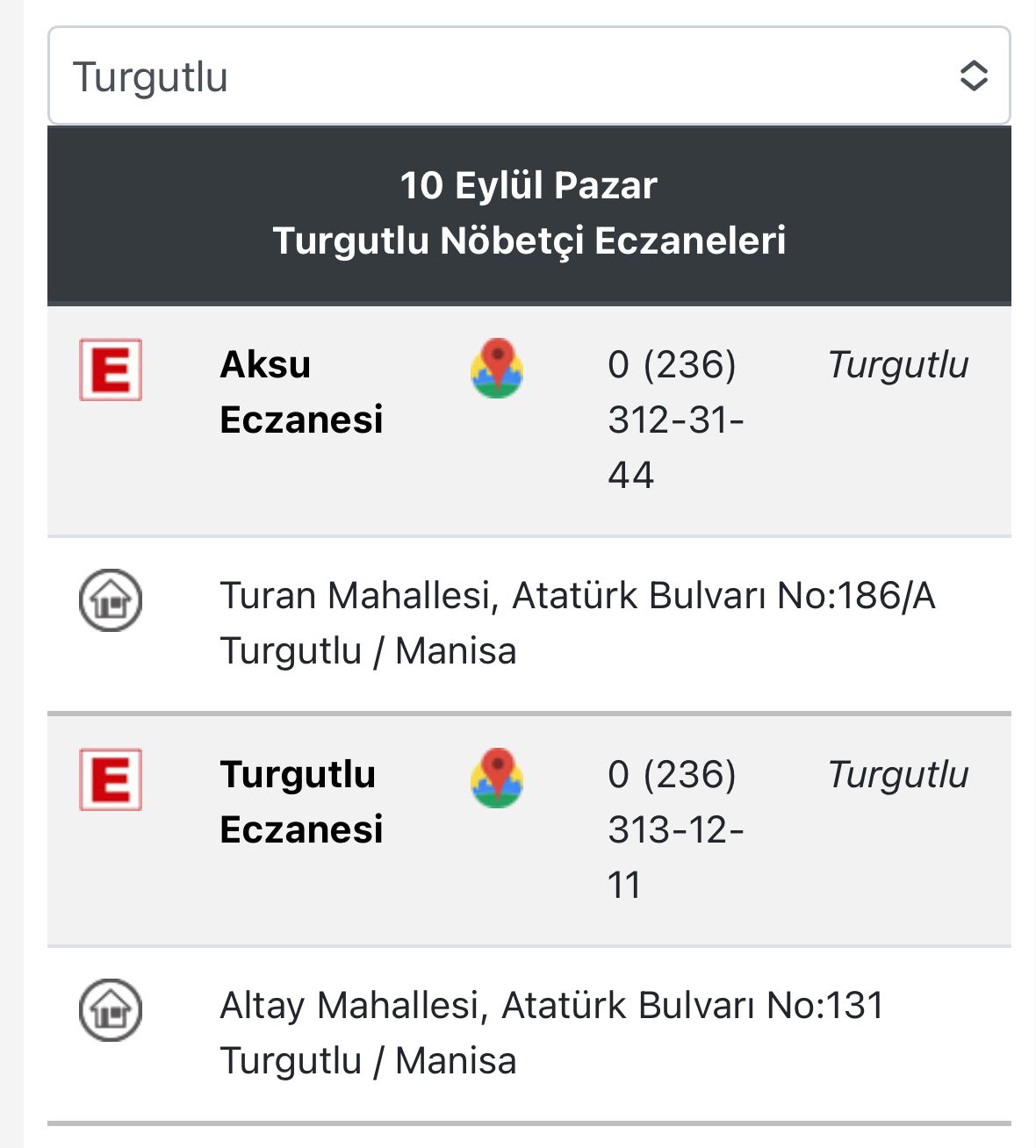
Task: Click the home address icon beside Turan Mahallesi
Action: tap(111, 600)
